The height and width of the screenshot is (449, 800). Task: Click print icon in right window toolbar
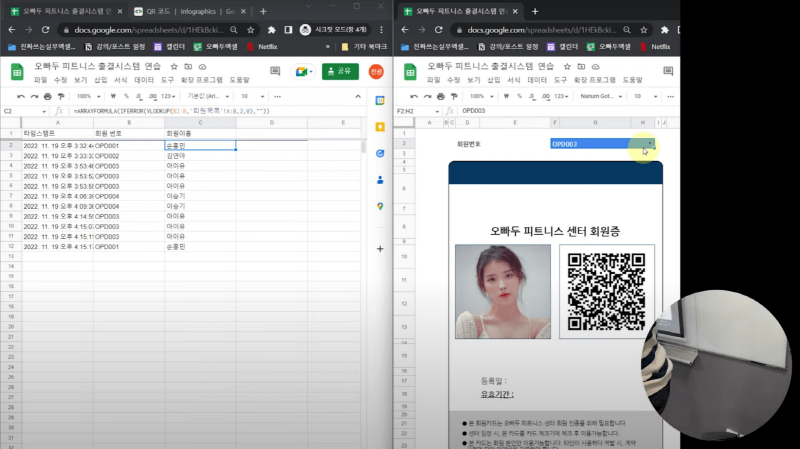click(440, 96)
